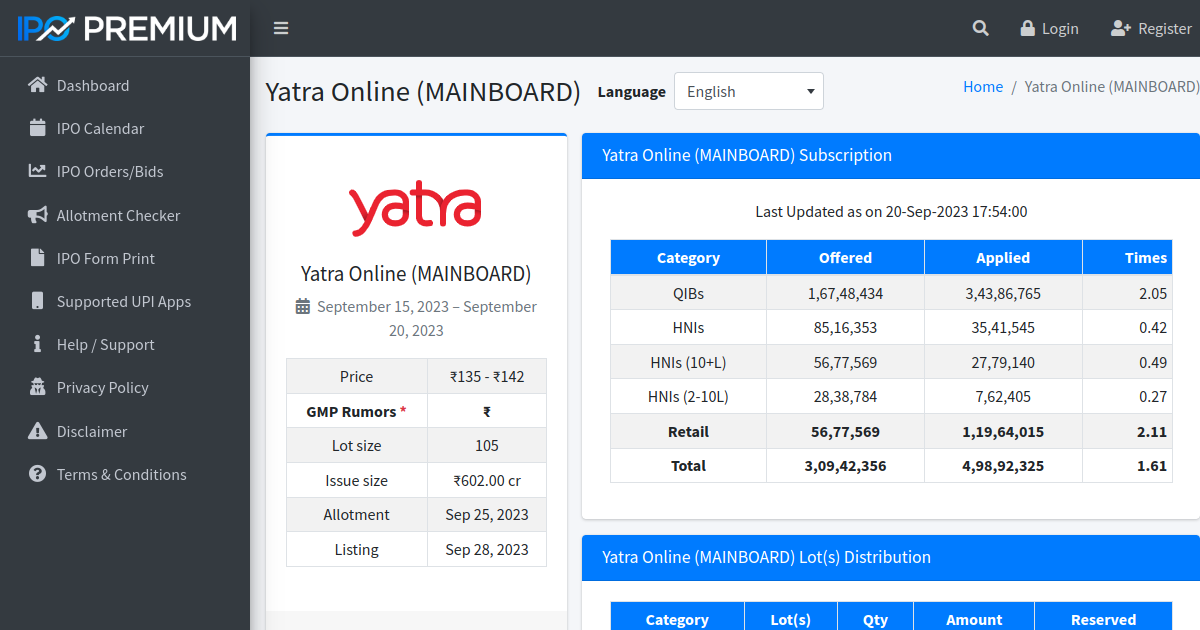Screen dimensions: 1200x630
Task: Click the IPO Premium logo
Action: (125, 28)
